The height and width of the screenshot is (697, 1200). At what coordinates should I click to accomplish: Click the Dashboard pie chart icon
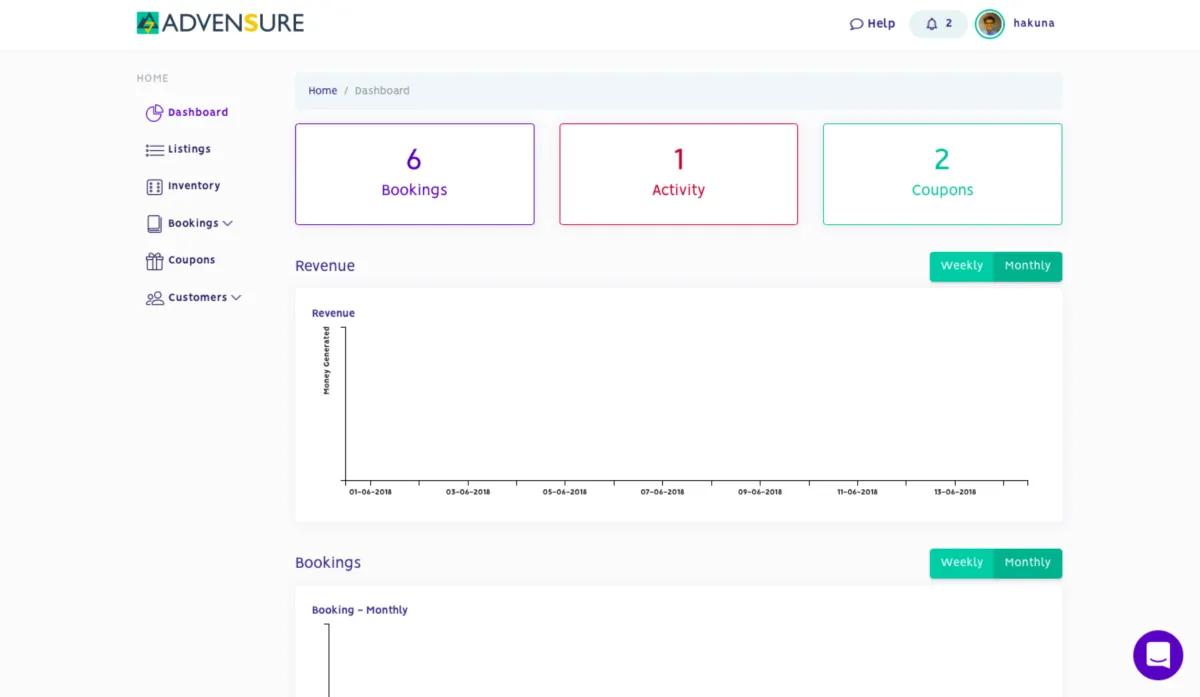pyautogui.click(x=154, y=113)
